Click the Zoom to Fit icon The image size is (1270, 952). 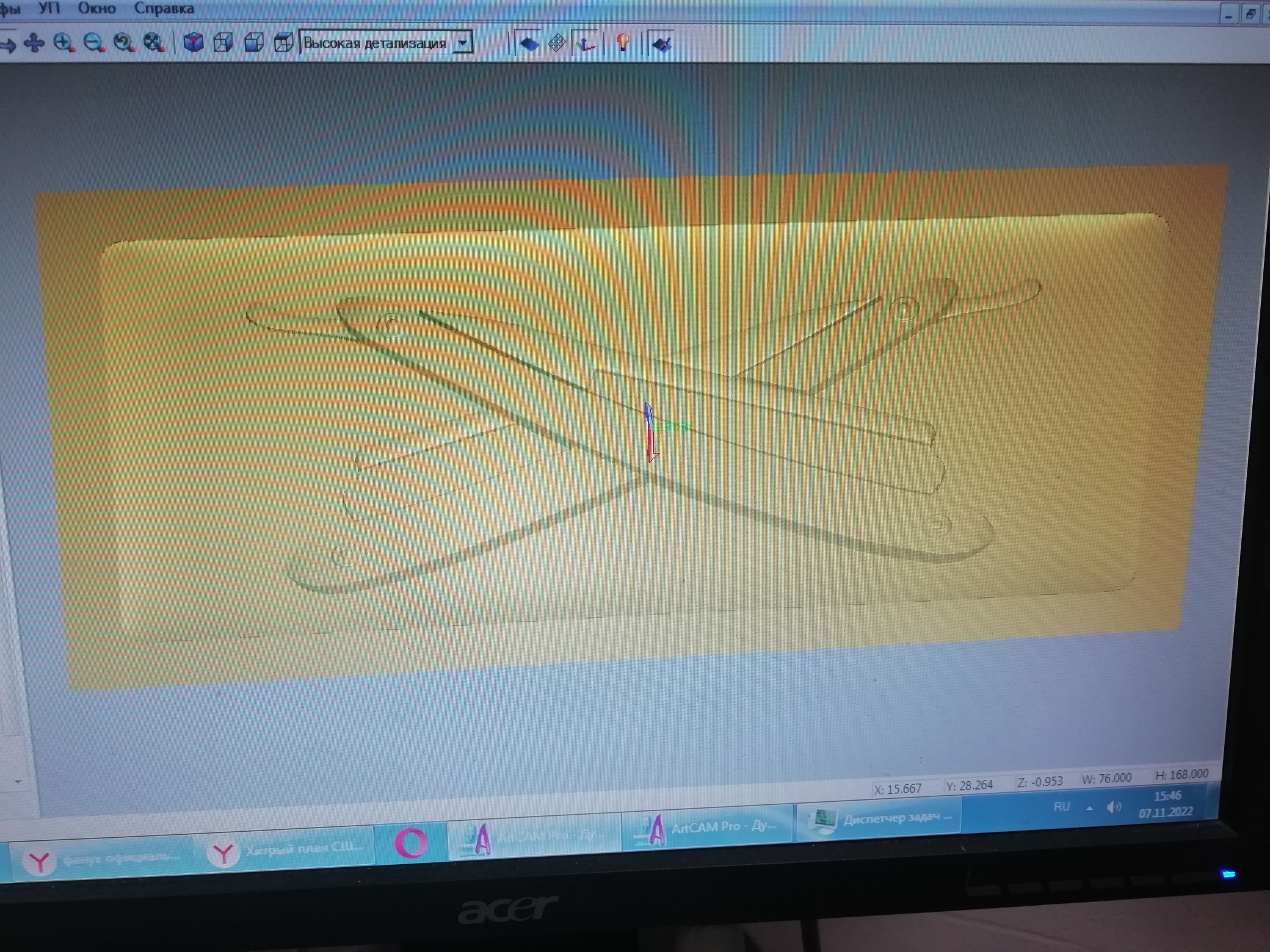point(154,43)
